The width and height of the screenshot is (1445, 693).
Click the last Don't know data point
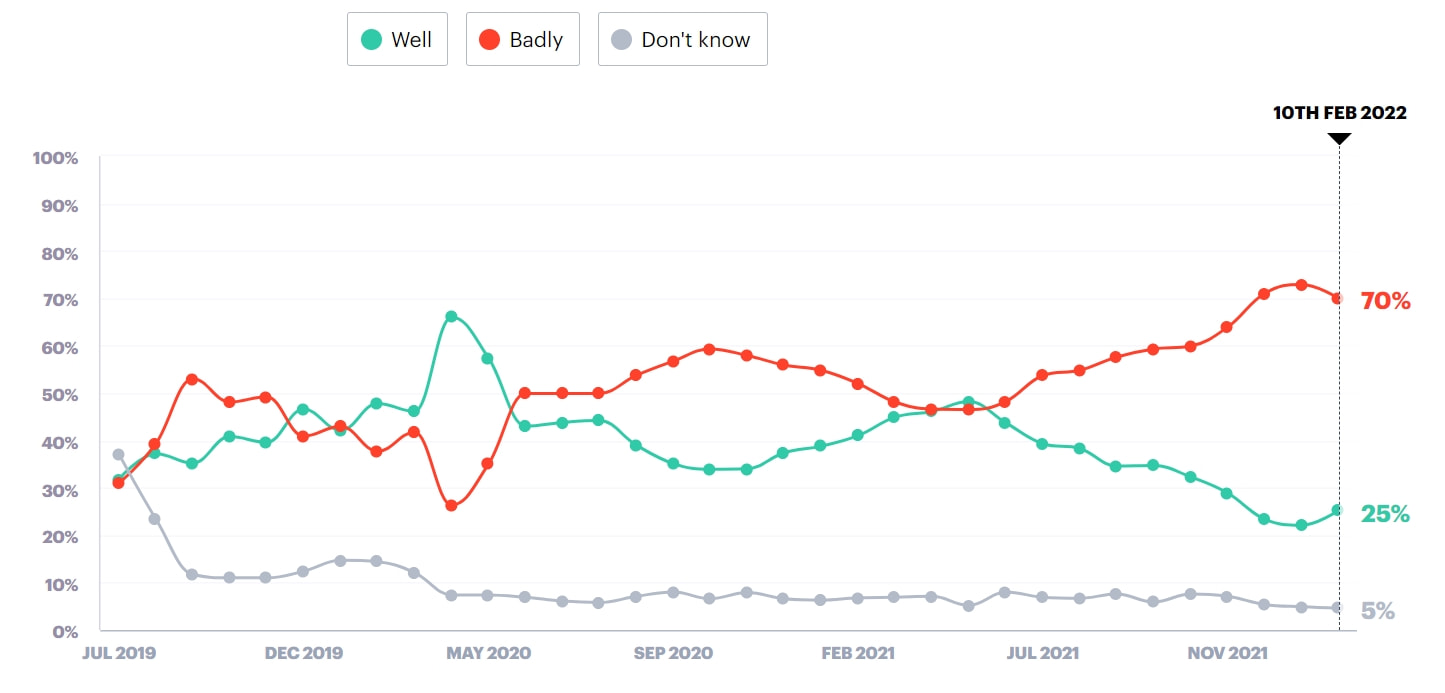point(1338,608)
